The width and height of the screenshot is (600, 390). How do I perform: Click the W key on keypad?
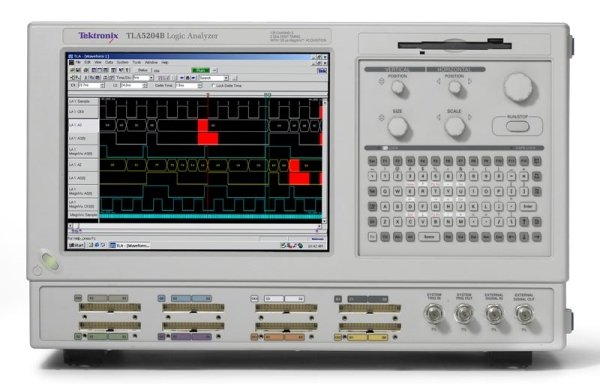coord(398,191)
